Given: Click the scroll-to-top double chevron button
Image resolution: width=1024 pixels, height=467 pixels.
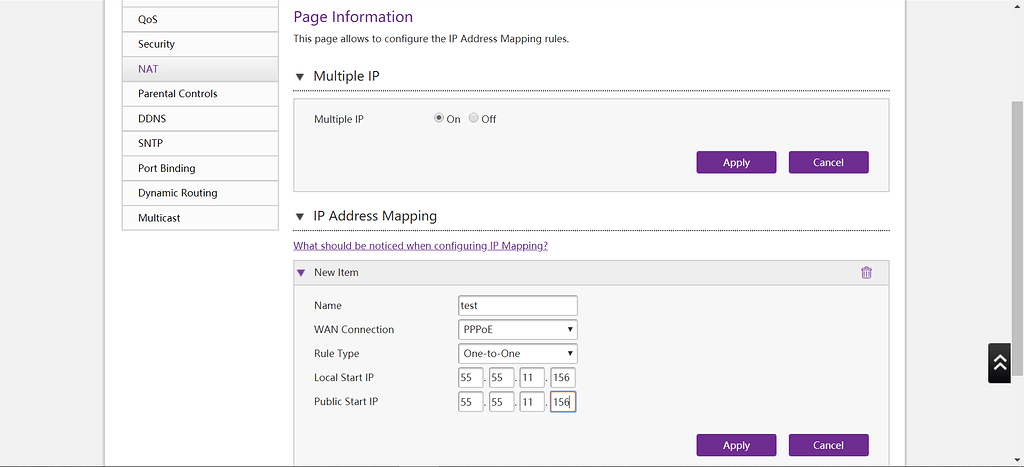Looking at the screenshot, I should click(x=1000, y=364).
